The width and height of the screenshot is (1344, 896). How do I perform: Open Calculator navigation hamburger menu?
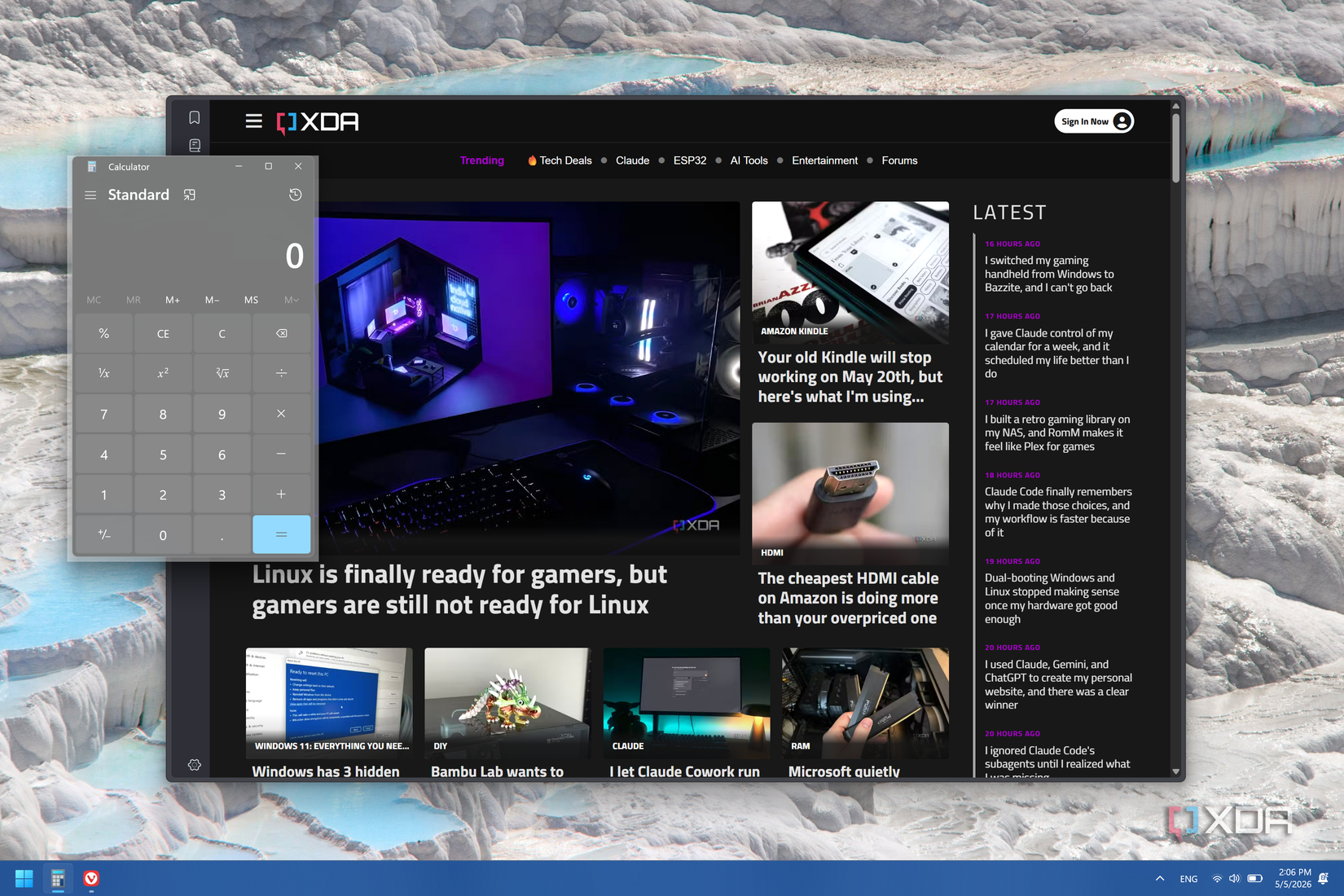point(90,195)
